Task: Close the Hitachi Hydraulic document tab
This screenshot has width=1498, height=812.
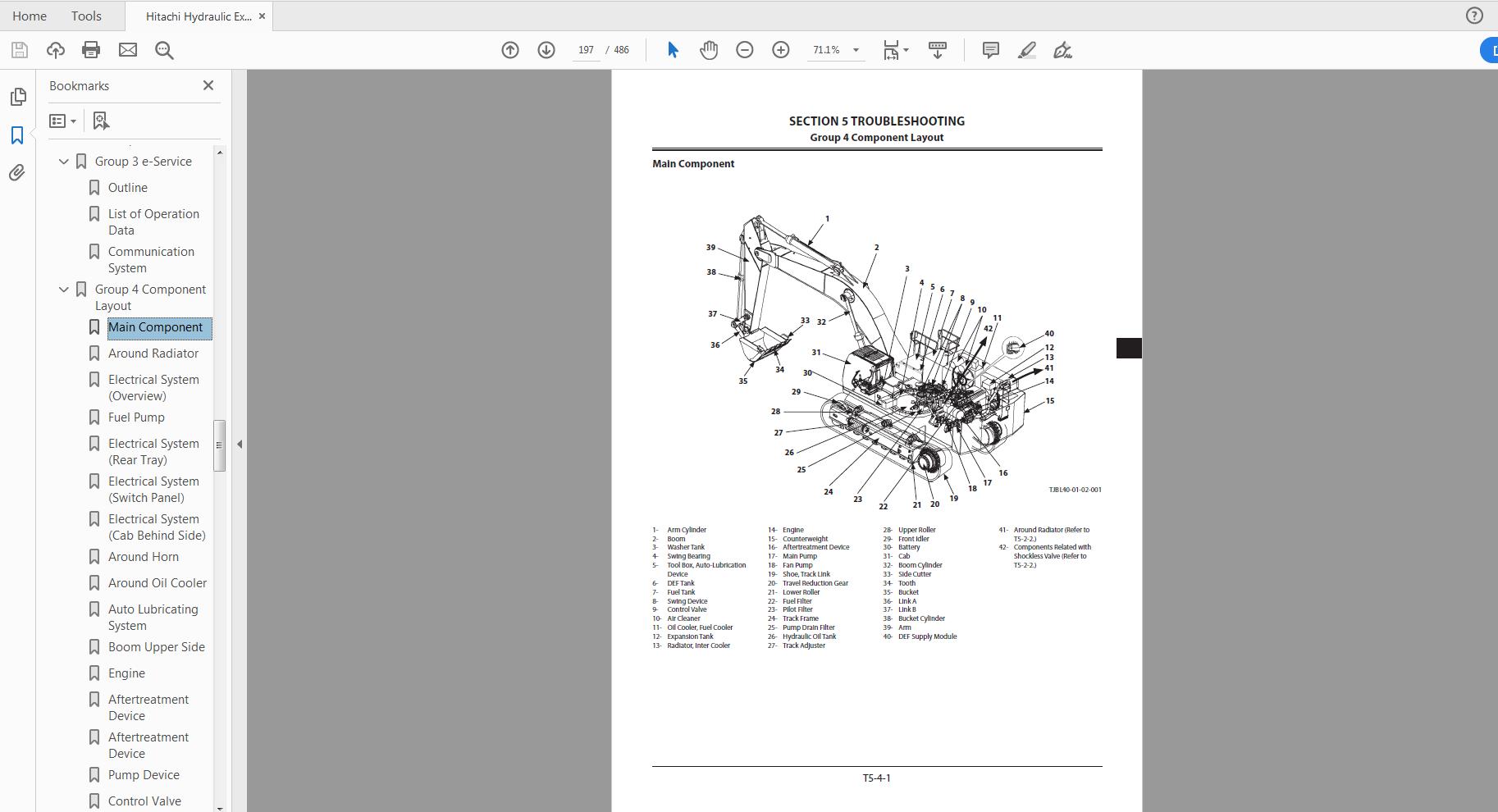Action: (x=263, y=16)
